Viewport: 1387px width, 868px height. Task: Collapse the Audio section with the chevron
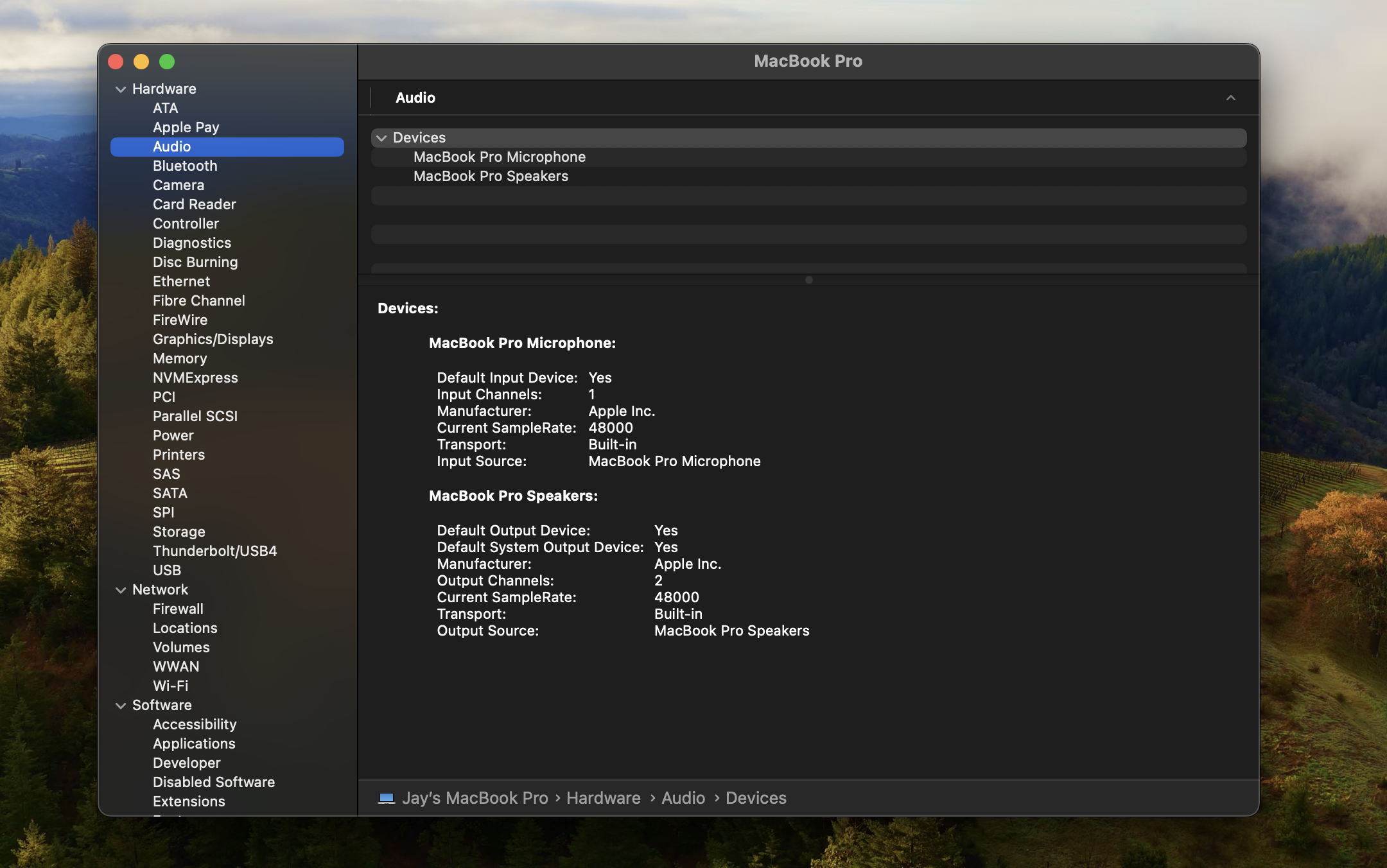point(1230,98)
